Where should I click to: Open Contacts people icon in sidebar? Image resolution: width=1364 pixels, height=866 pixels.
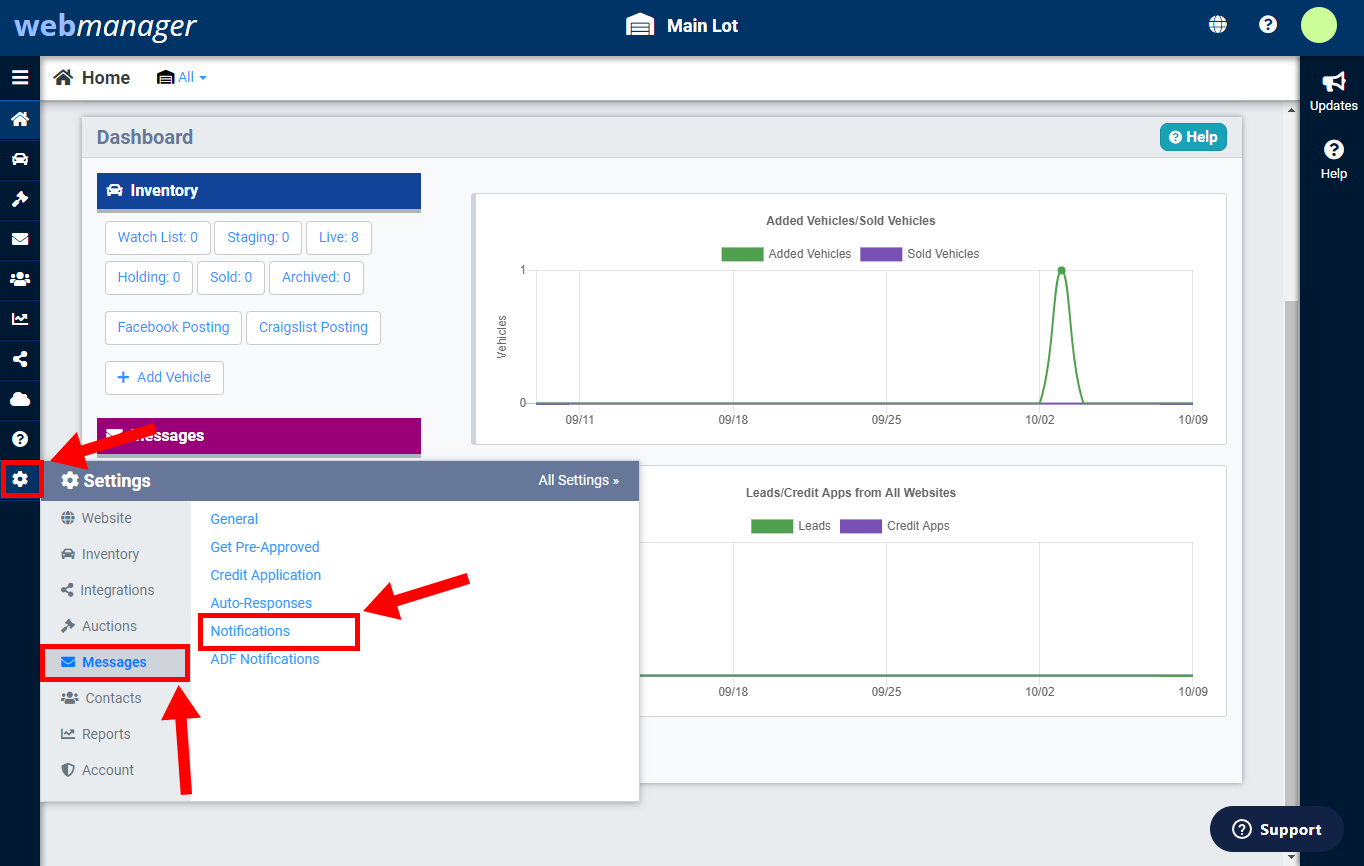pos(20,279)
